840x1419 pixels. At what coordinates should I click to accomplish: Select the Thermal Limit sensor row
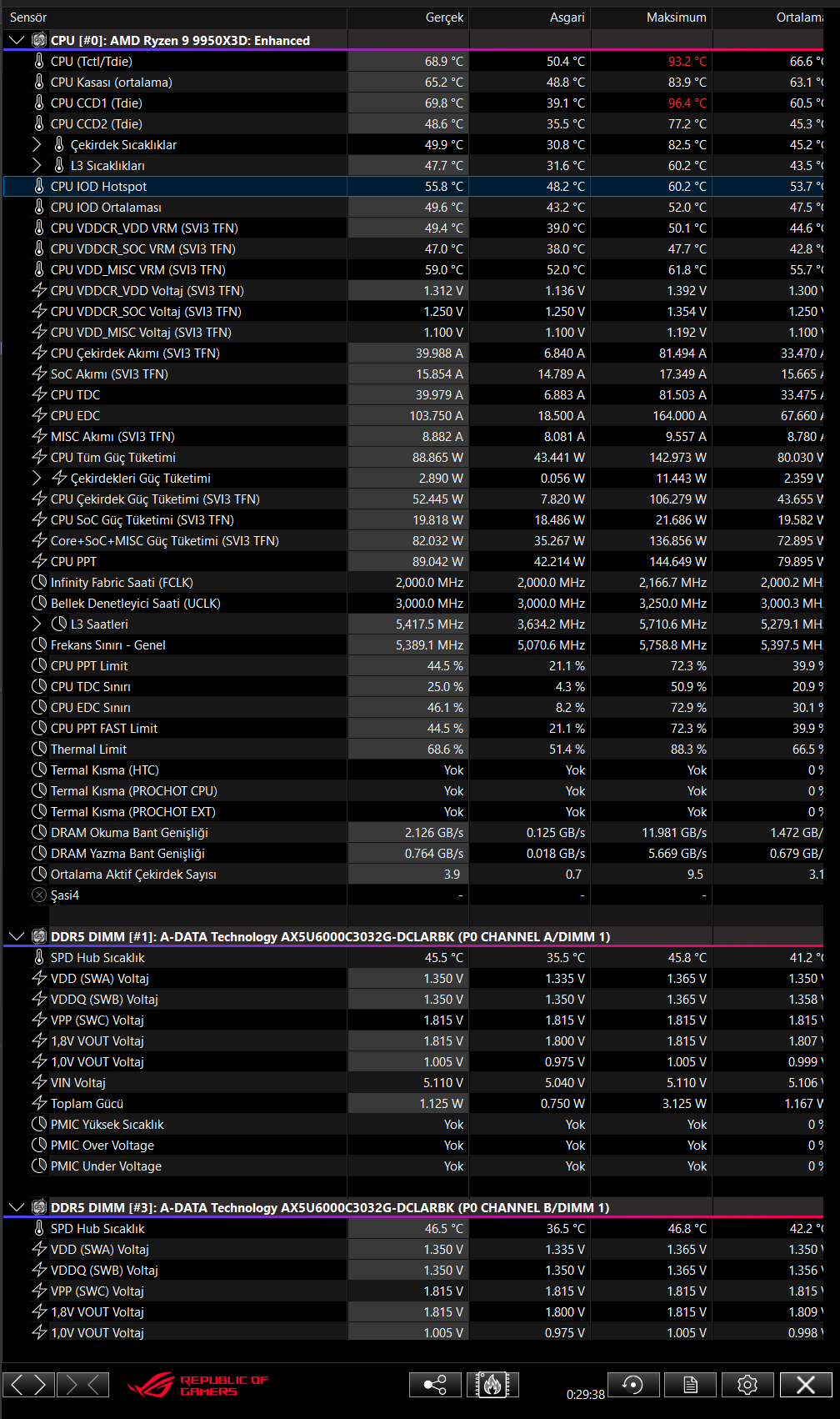[x=413, y=749]
